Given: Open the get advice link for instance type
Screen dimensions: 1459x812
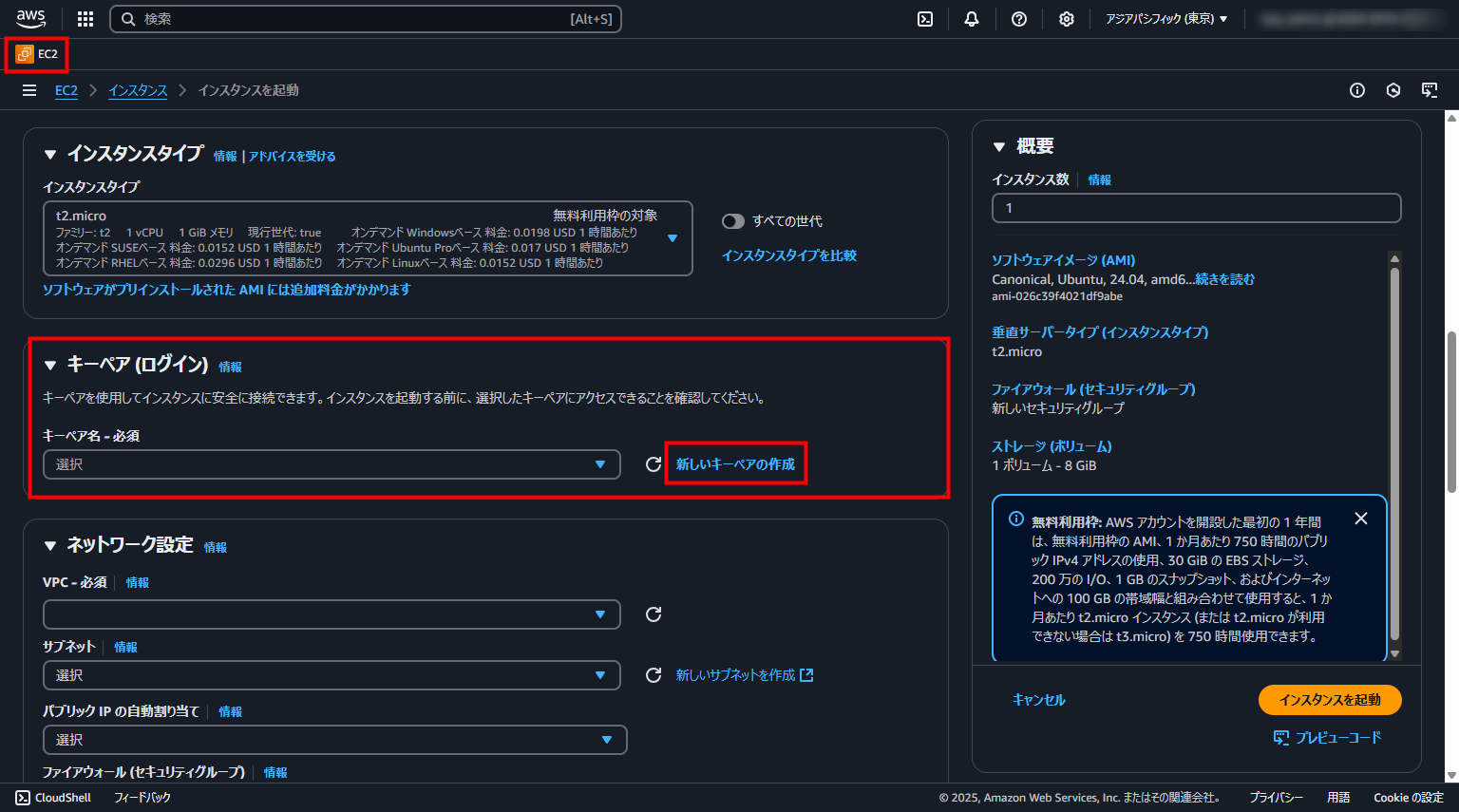Looking at the screenshot, I should point(292,157).
